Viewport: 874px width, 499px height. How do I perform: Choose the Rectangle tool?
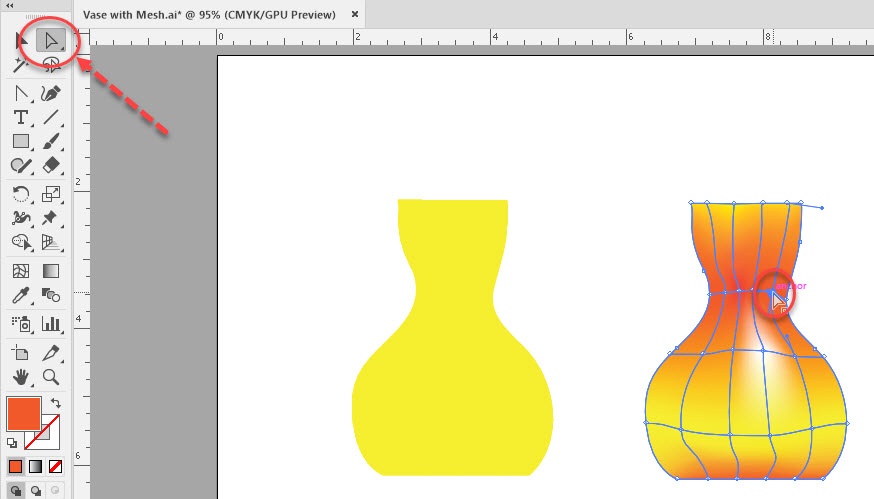(20, 142)
